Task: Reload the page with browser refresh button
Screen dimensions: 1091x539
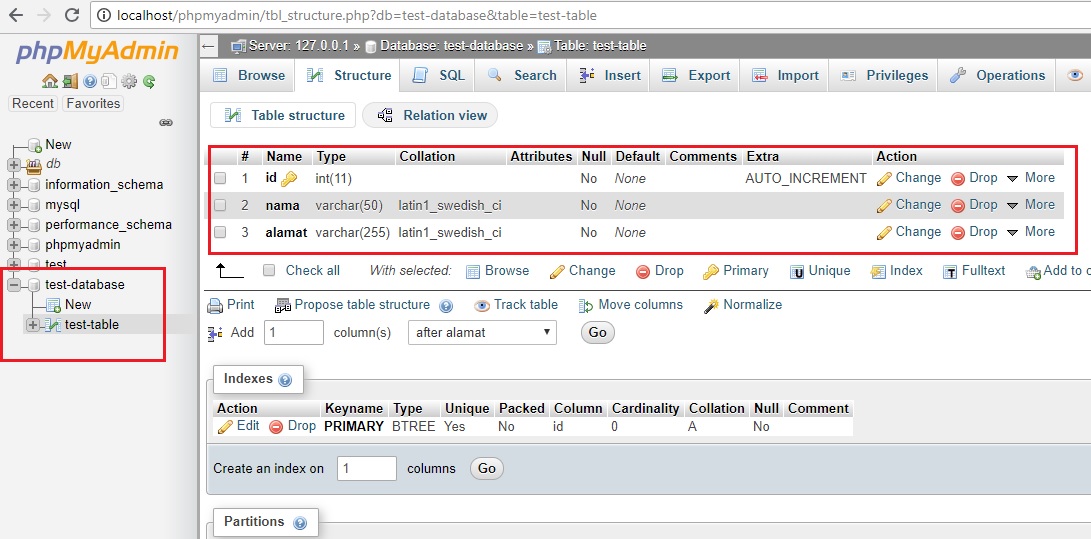Action: (x=71, y=15)
